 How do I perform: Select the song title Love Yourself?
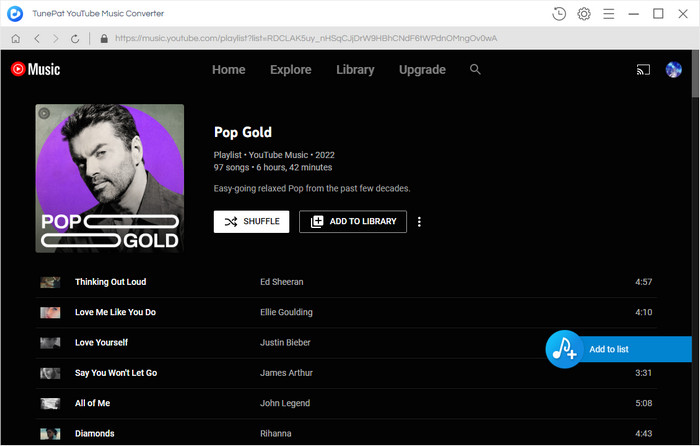(x=101, y=342)
